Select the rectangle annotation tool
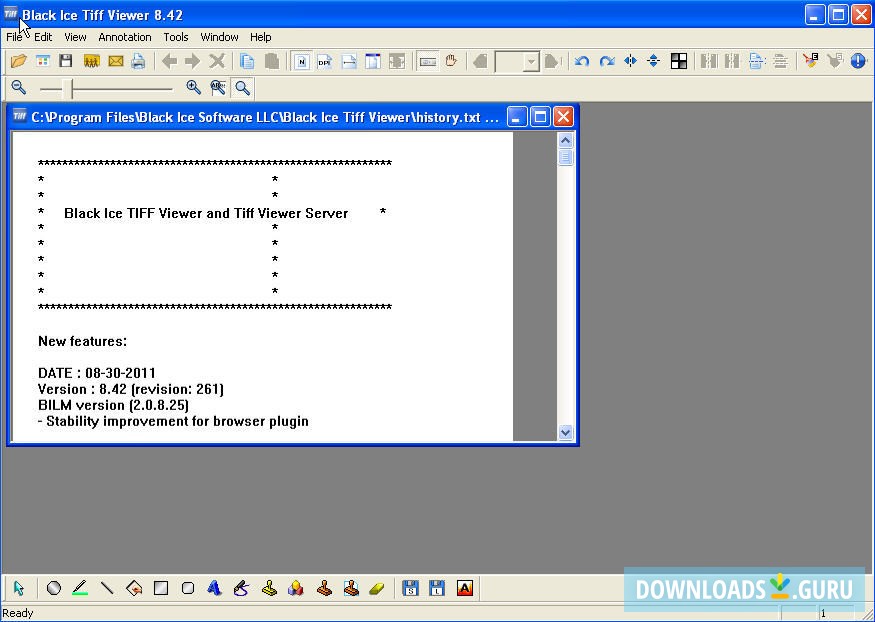The image size is (875, 622). (161, 588)
